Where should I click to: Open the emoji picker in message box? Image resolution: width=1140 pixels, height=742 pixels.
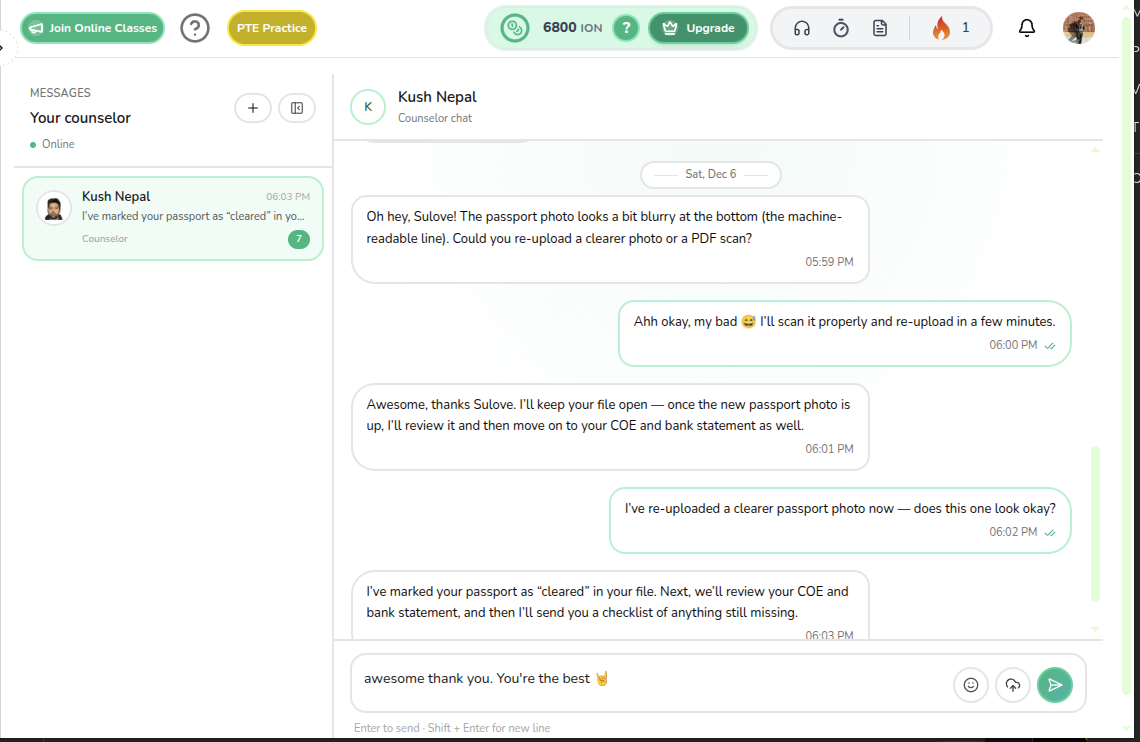pos(970,685)
